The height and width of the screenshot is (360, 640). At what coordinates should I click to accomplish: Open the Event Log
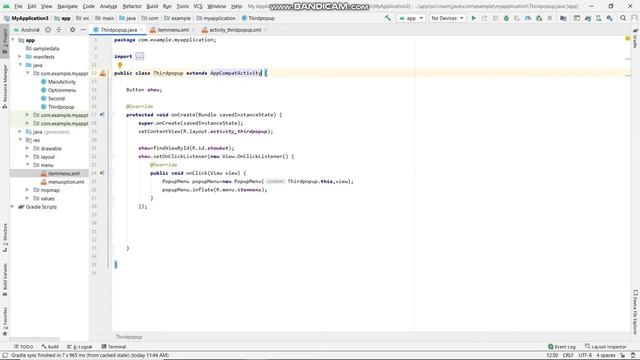(x=562, y=347)
